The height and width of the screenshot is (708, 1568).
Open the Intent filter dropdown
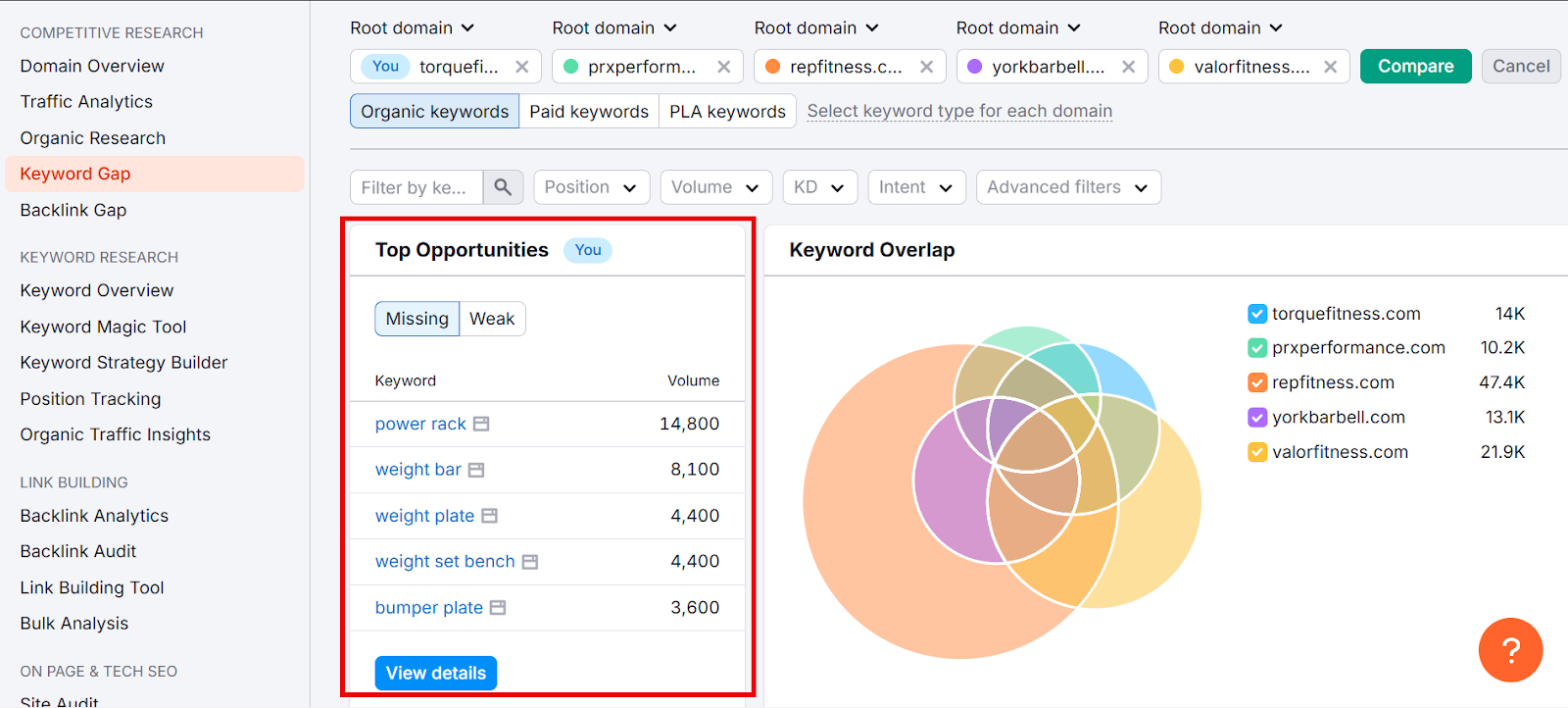(916, 187)
